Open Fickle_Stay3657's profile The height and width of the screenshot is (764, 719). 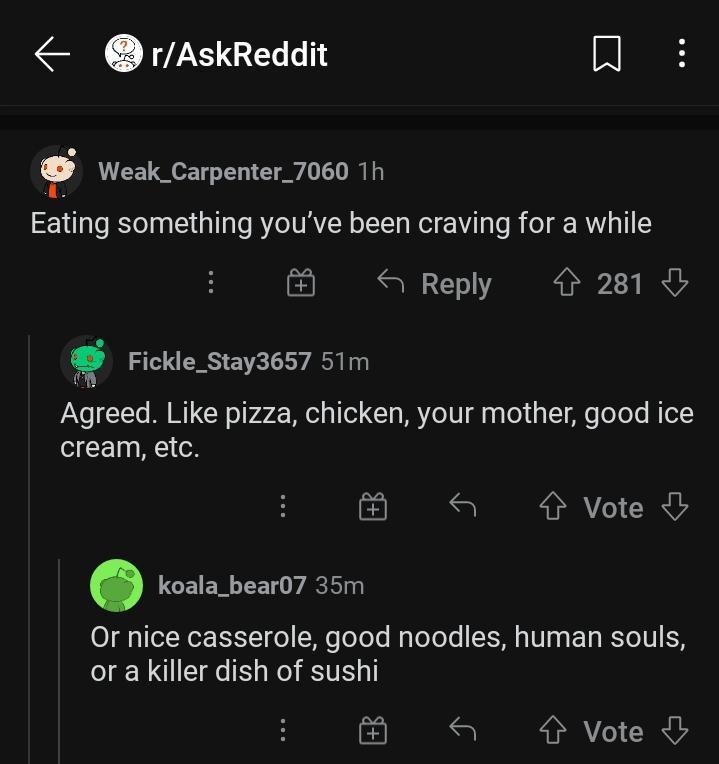[220, 361]
